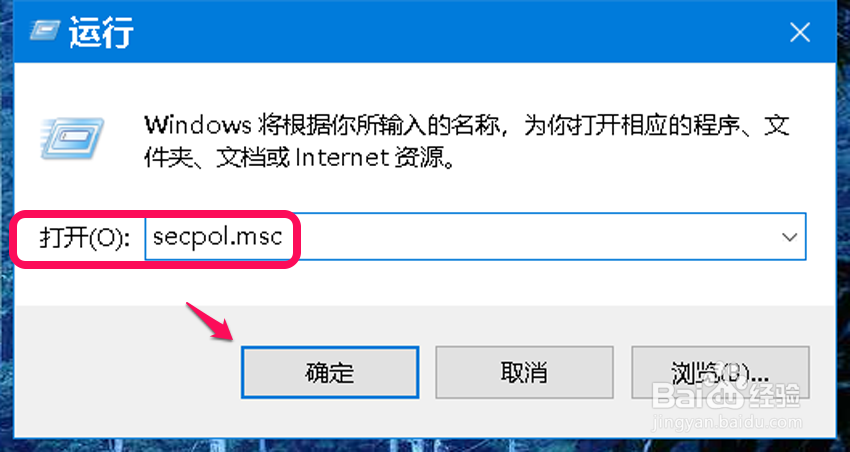Close the 运行 dialog with X
The image size is (850, 452).
(x=800, y=34)
